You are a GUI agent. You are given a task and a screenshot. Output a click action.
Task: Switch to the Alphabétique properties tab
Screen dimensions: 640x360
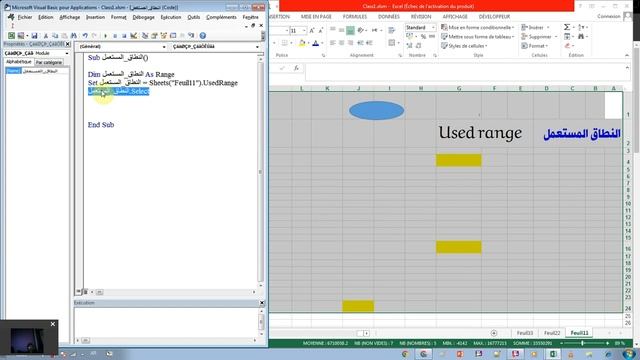[19, 62]
